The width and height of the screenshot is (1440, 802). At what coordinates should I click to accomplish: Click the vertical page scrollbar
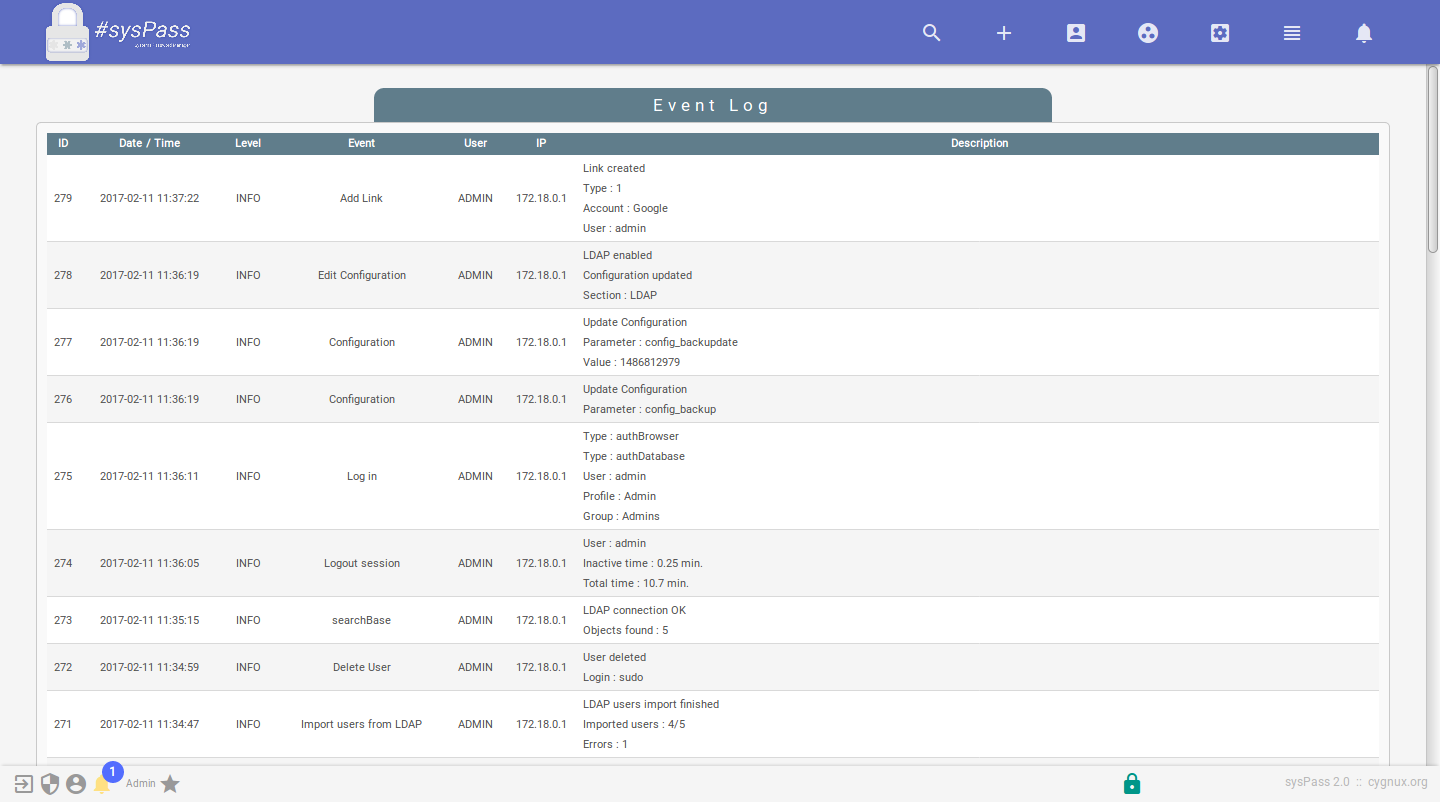[x=1433, y=160]
